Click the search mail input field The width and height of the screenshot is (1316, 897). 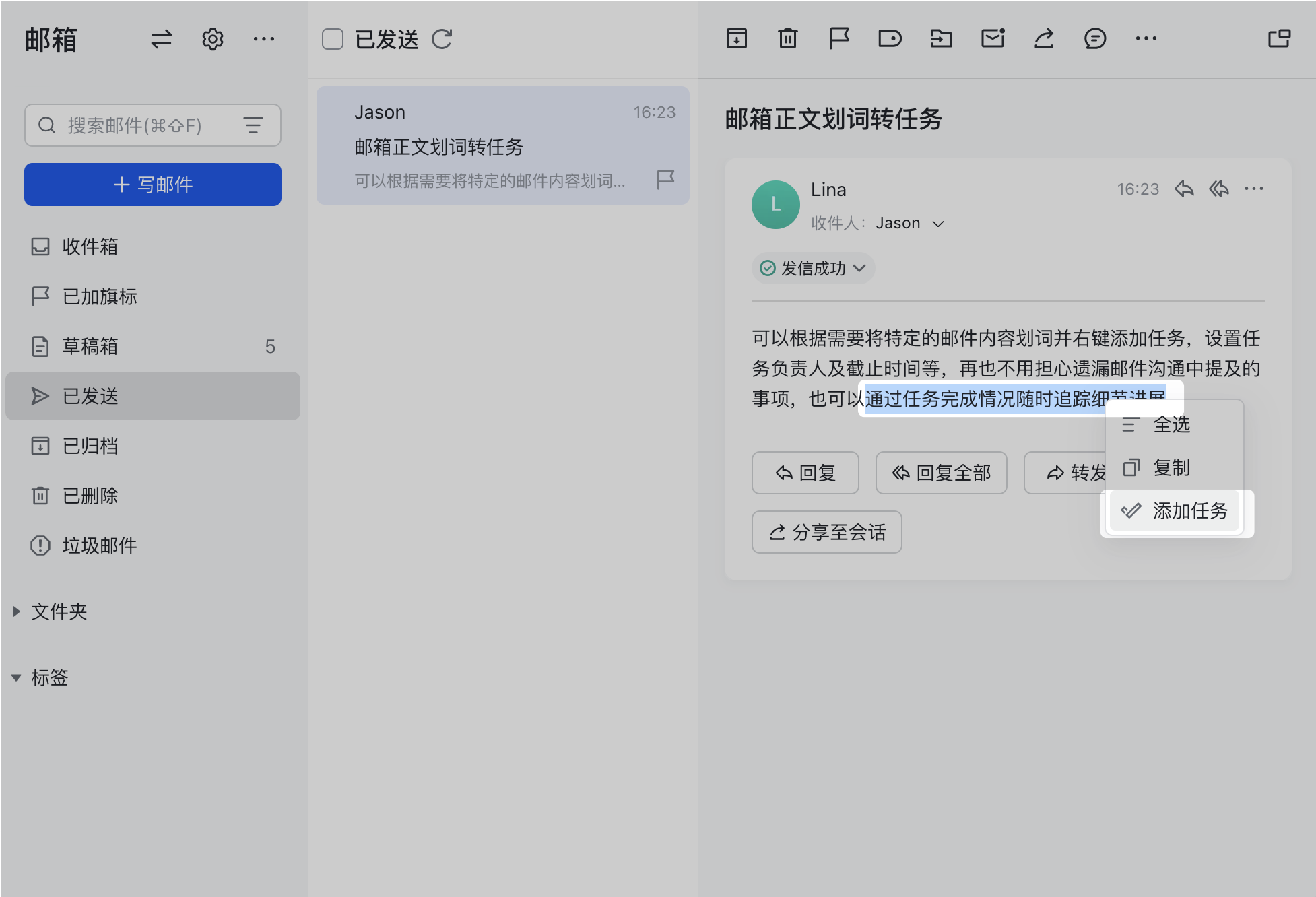(x=153, y=125)
